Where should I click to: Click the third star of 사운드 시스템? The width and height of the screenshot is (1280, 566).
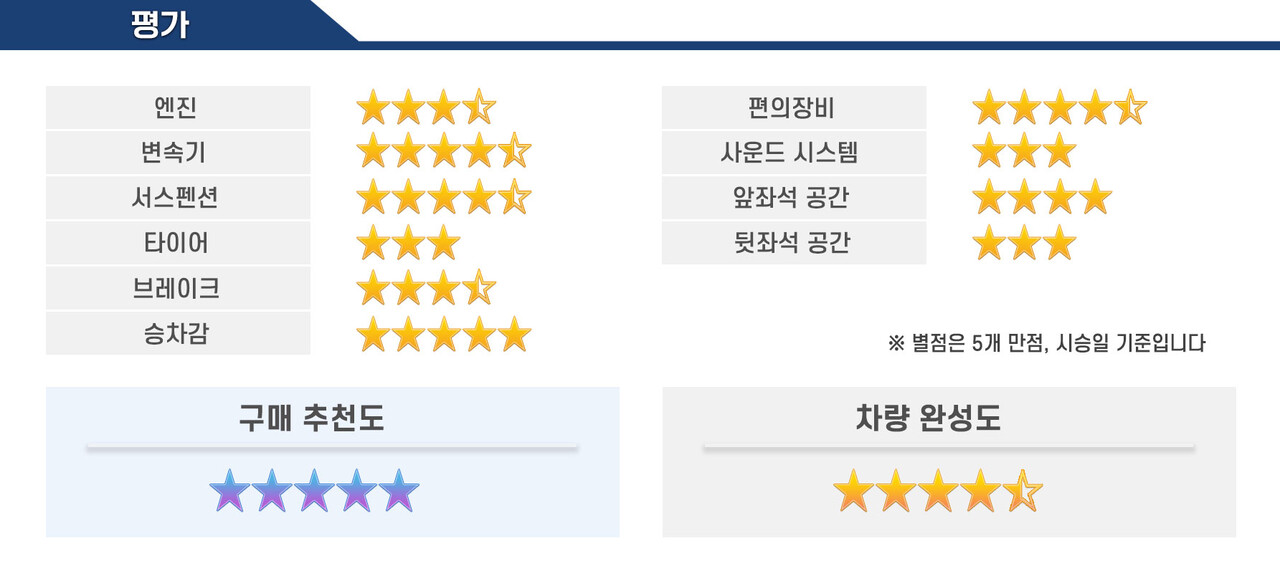click(1059, 152)
